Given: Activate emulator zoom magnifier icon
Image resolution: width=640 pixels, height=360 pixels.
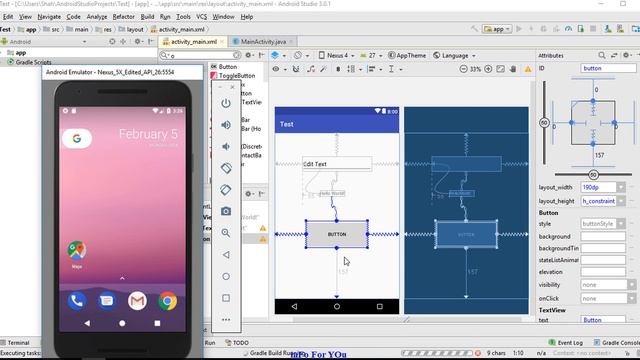Looking at the screenshot, I should pyautogui.click(x=226, y=233).
